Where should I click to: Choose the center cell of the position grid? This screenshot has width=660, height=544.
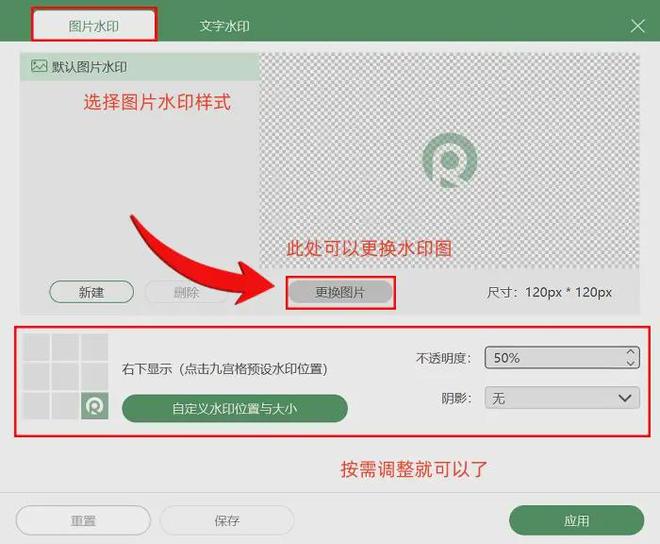(x=66, y=377)
